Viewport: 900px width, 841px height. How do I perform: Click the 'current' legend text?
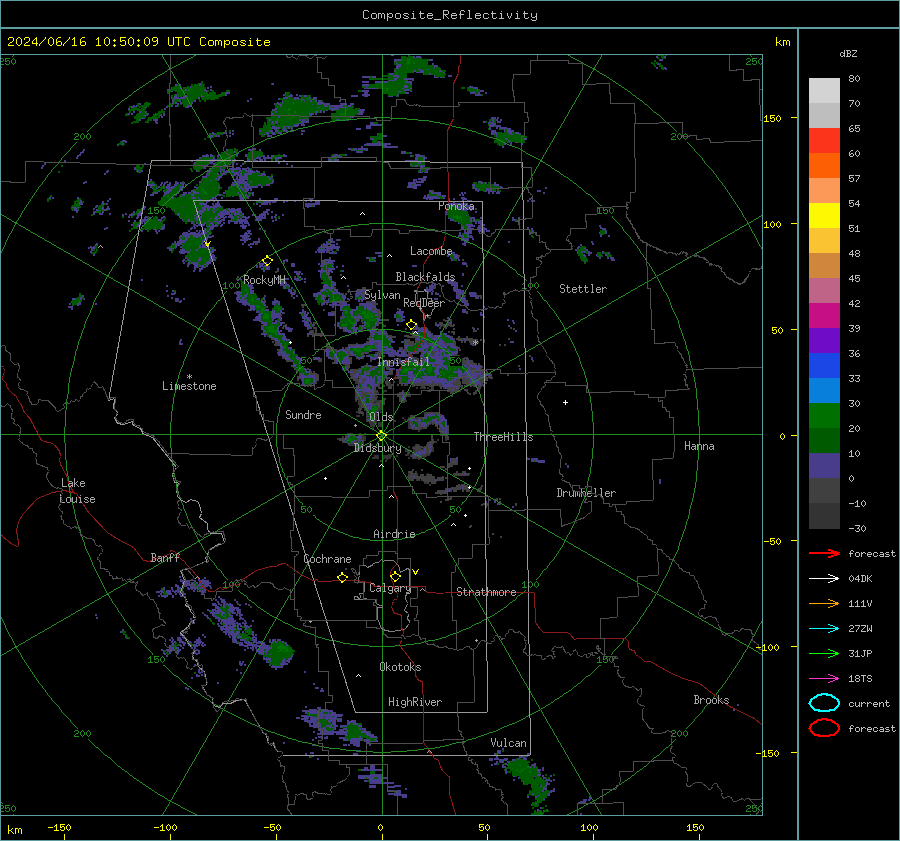click(x=869, y=704)
